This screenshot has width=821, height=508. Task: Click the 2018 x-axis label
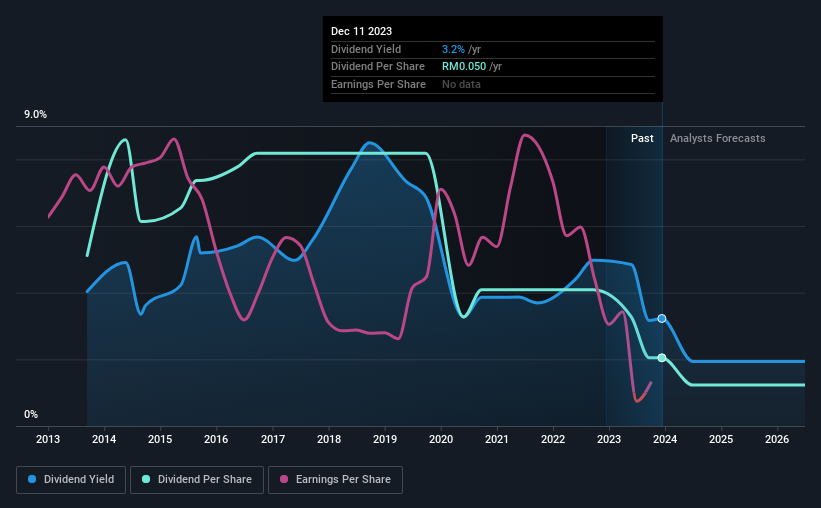click(x=329, y=439)
